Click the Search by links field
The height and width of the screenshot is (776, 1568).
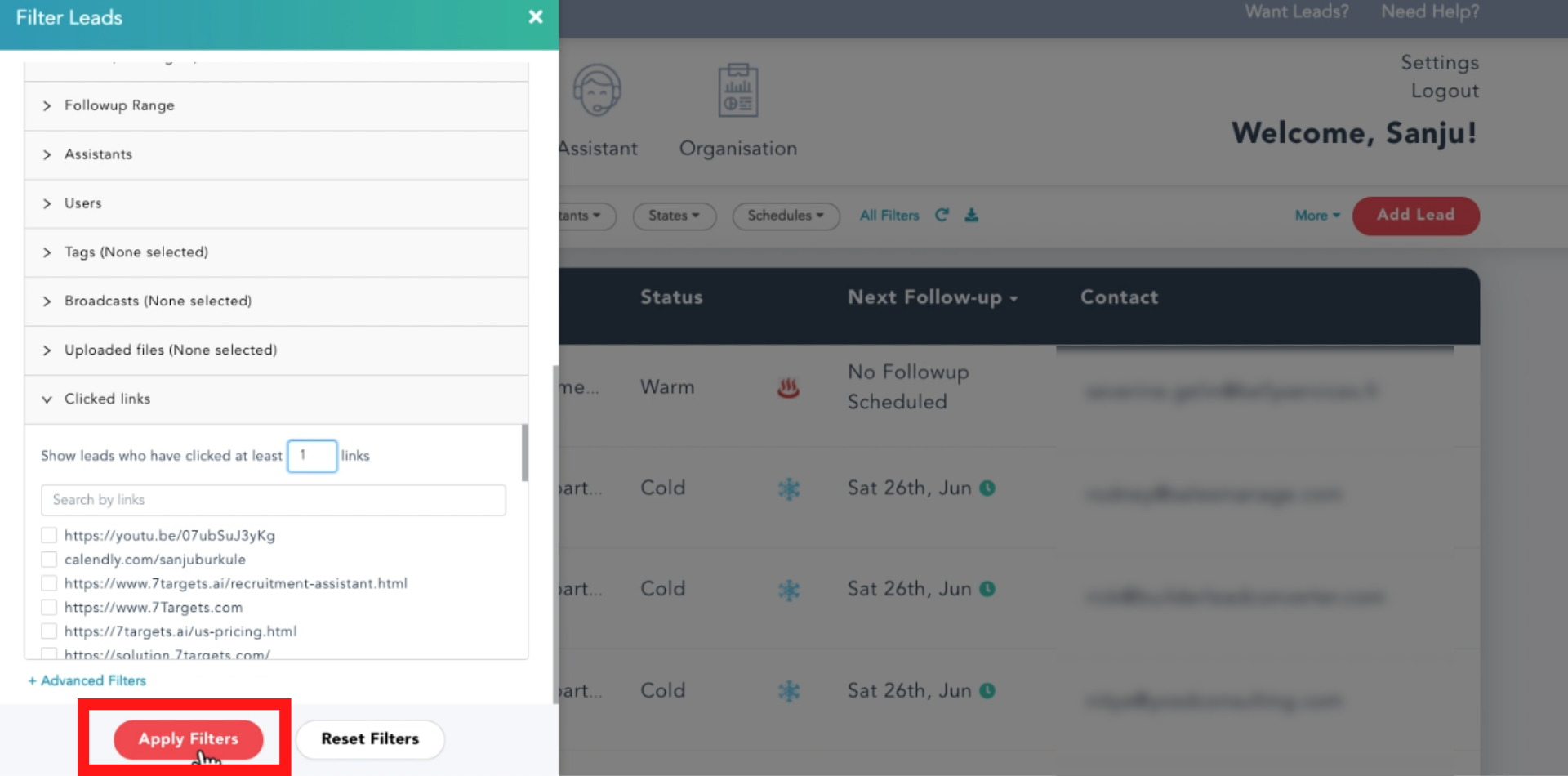273,500
